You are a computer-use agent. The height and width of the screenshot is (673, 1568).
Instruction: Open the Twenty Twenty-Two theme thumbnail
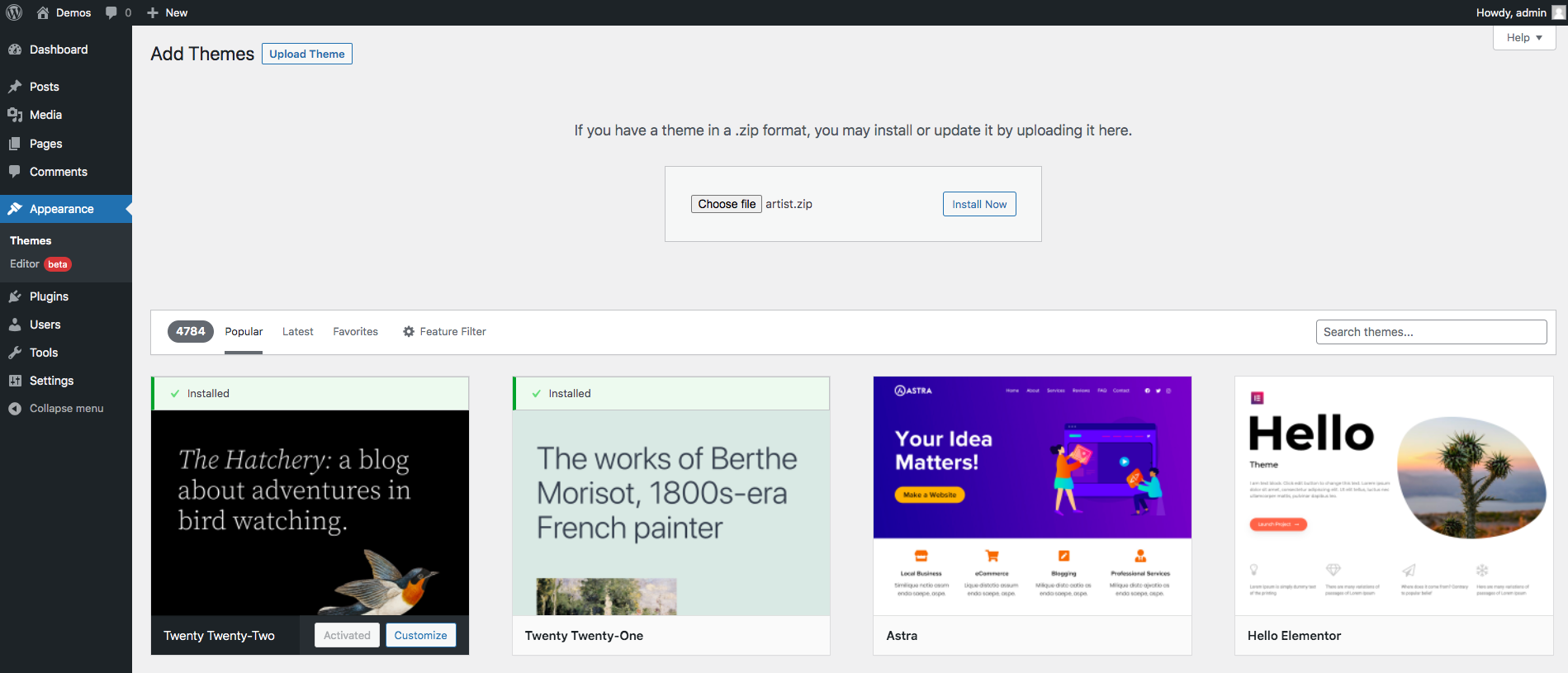click(310, 513)
